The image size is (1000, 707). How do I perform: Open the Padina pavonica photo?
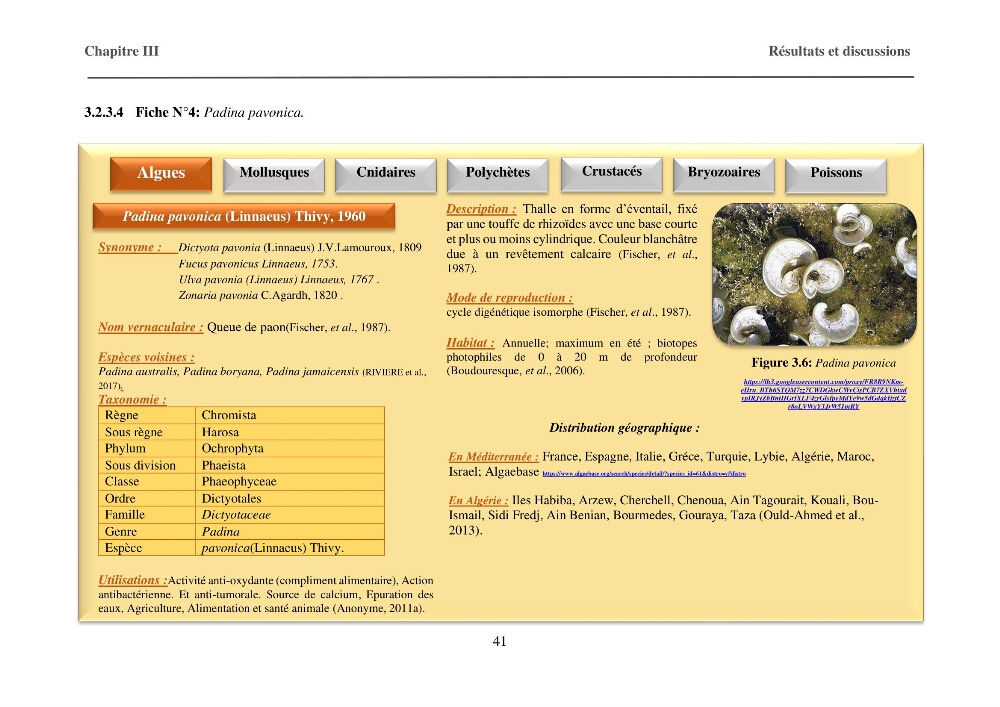click(814, 275)
